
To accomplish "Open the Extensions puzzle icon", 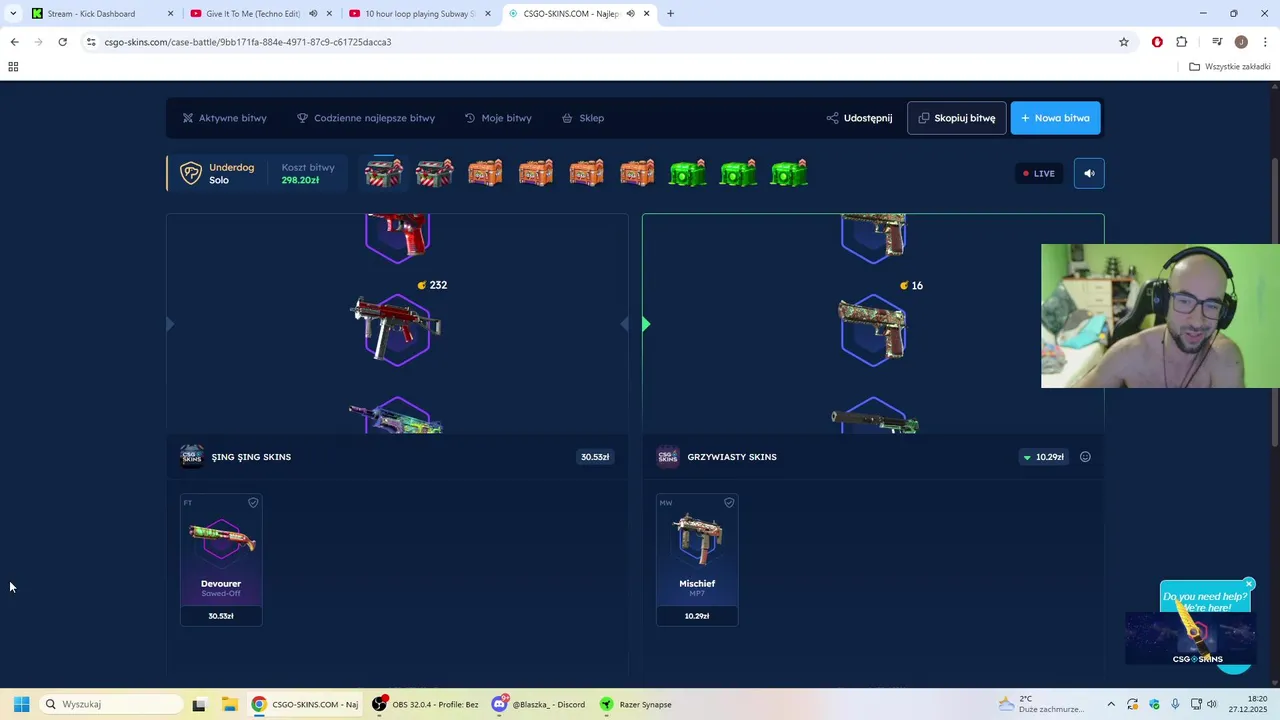I will pyautogui.click(x=1182, y=42).
